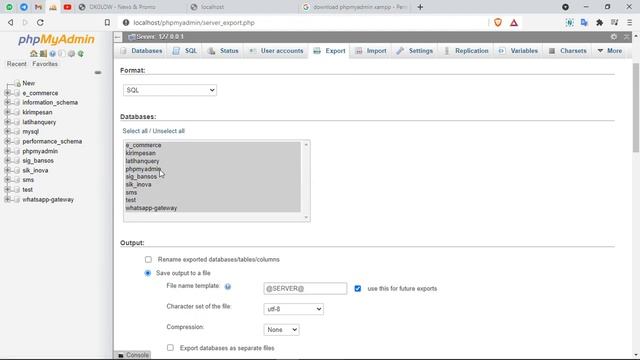Click the File name template field
Viewport: 640px width, 360px height.
305,288
